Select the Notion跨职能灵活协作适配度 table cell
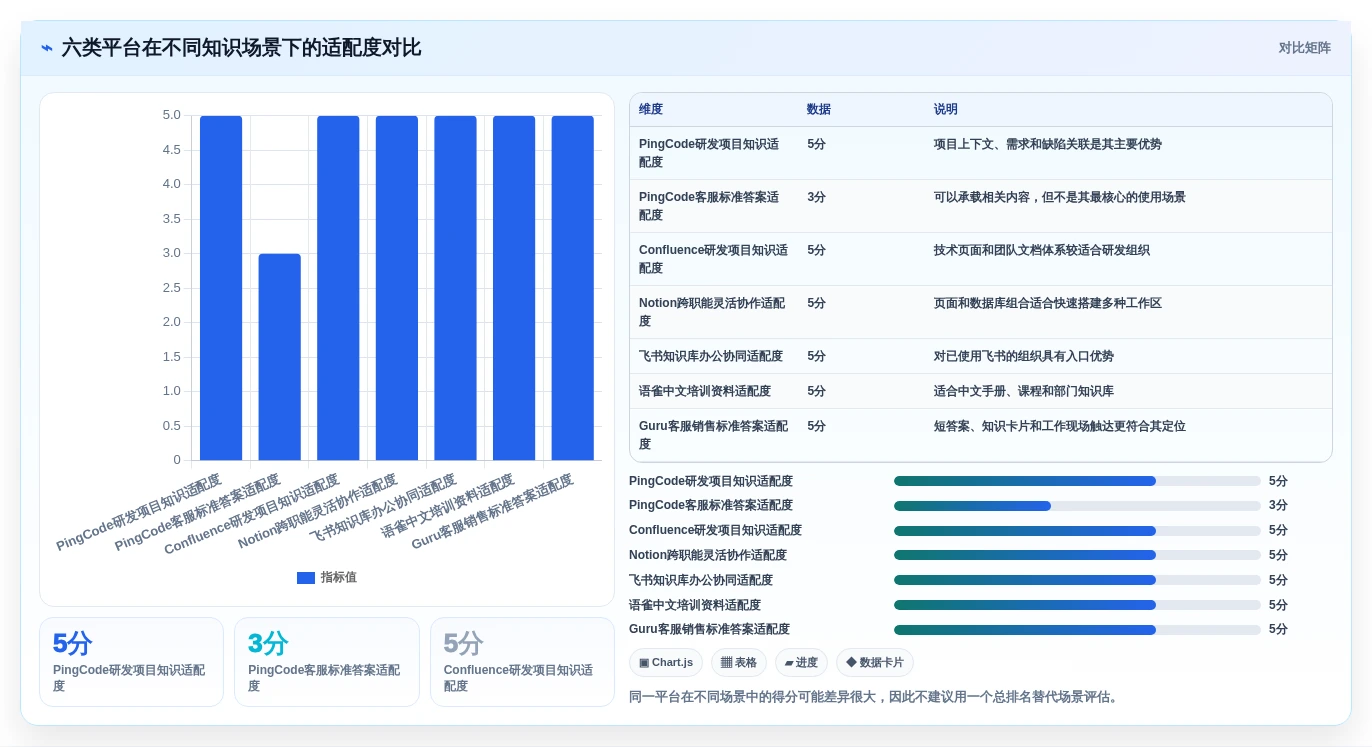This screenshot has height=747, width=1372. 713,312
